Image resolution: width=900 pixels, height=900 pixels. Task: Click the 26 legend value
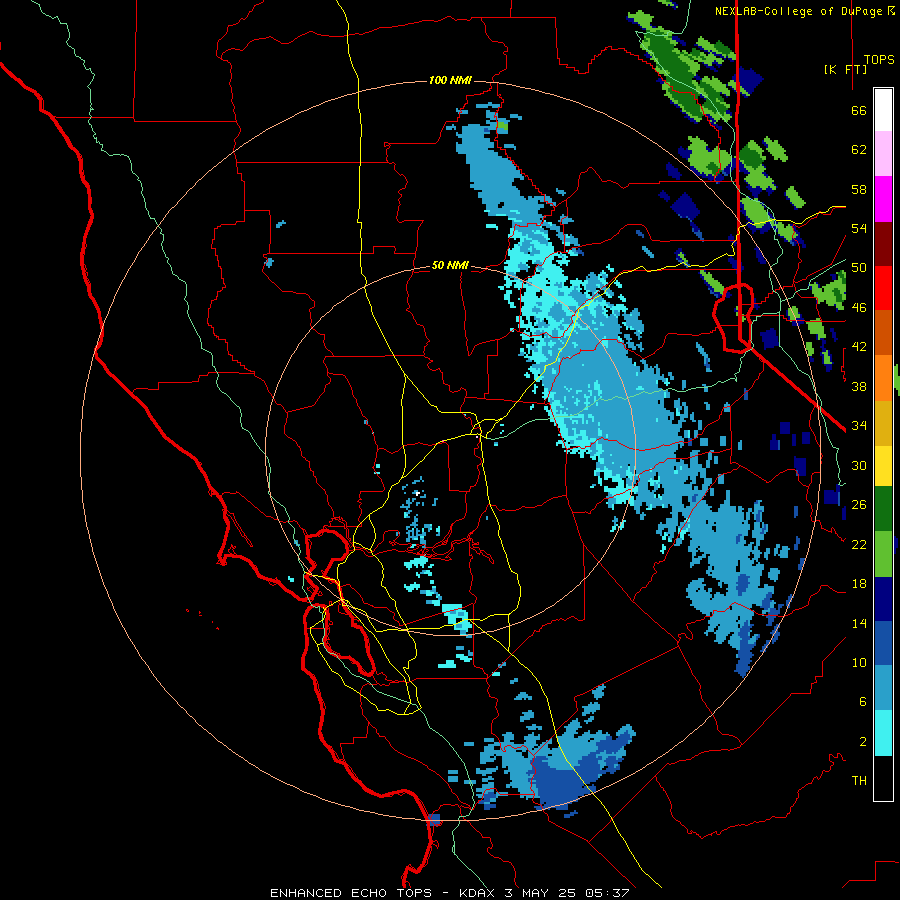(859, 505)
